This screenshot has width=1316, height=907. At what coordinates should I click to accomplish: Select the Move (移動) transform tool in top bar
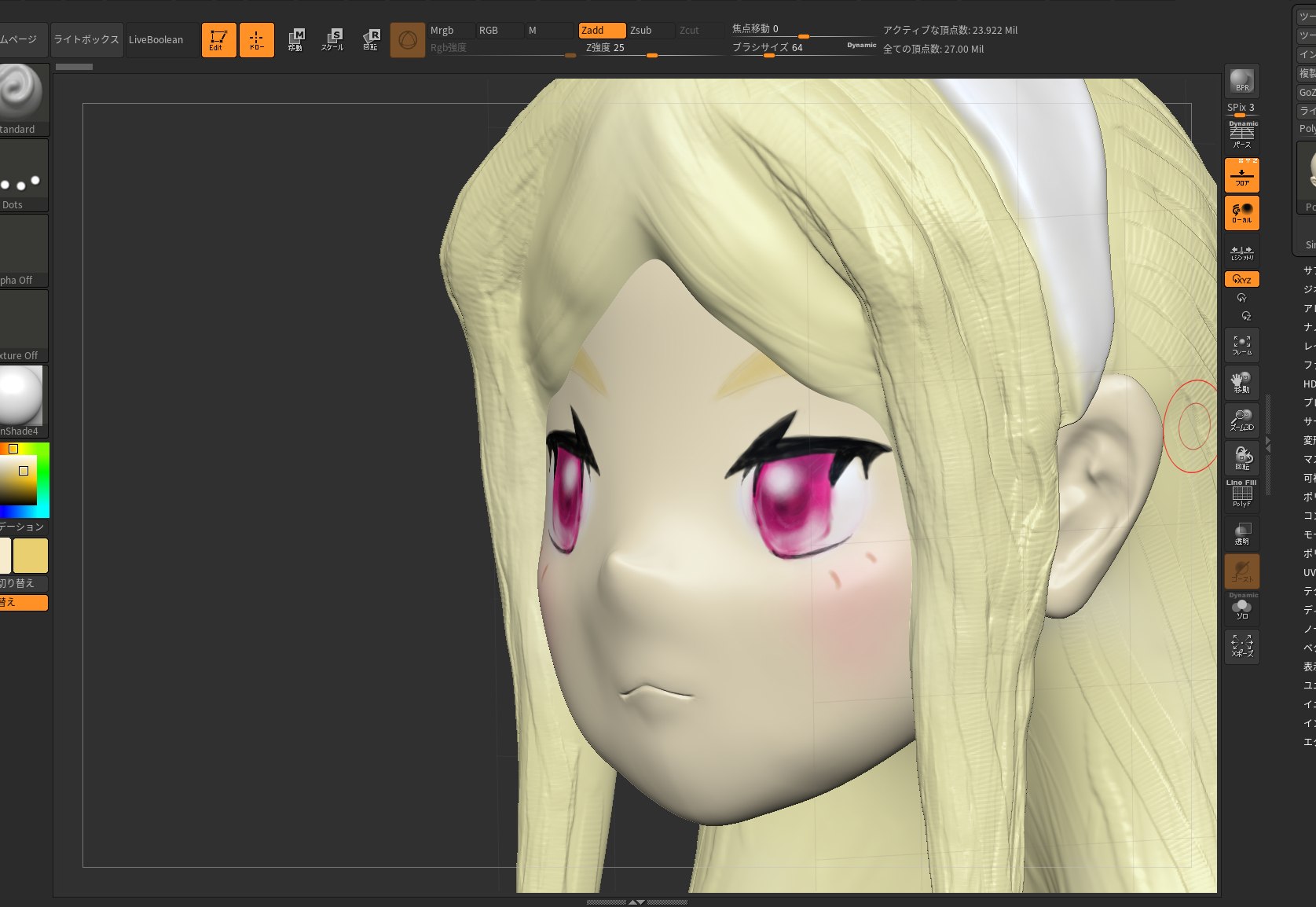pyautogui.click(x=295, y=40)
